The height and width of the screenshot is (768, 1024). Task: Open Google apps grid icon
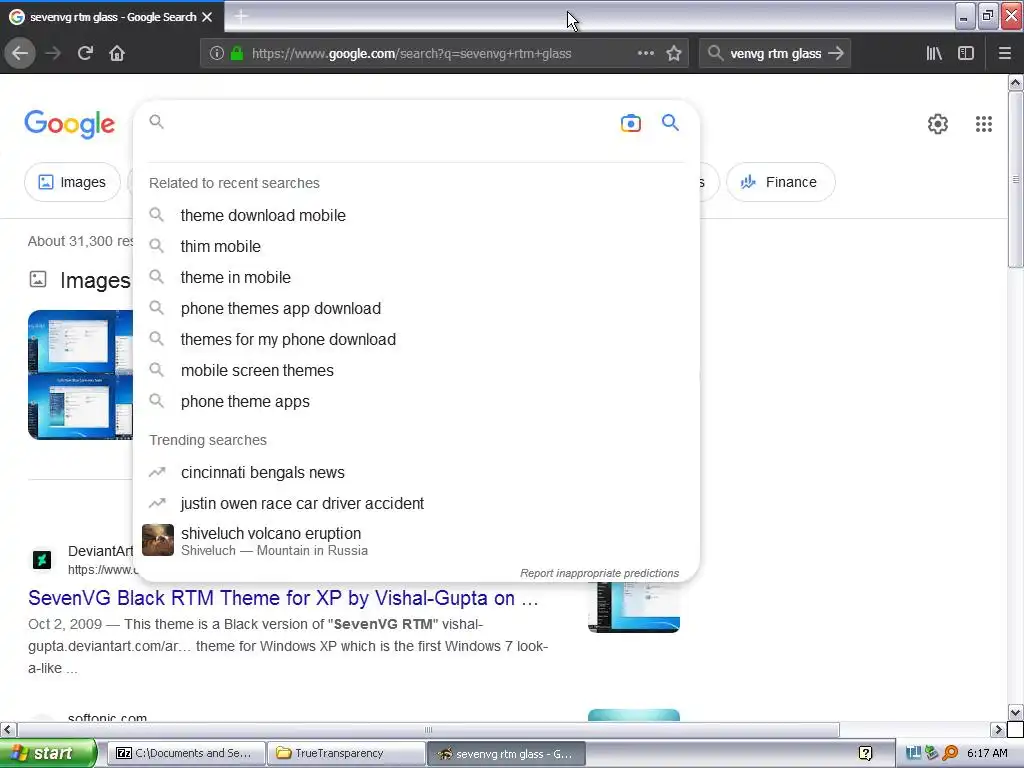[x=984, y=124]
